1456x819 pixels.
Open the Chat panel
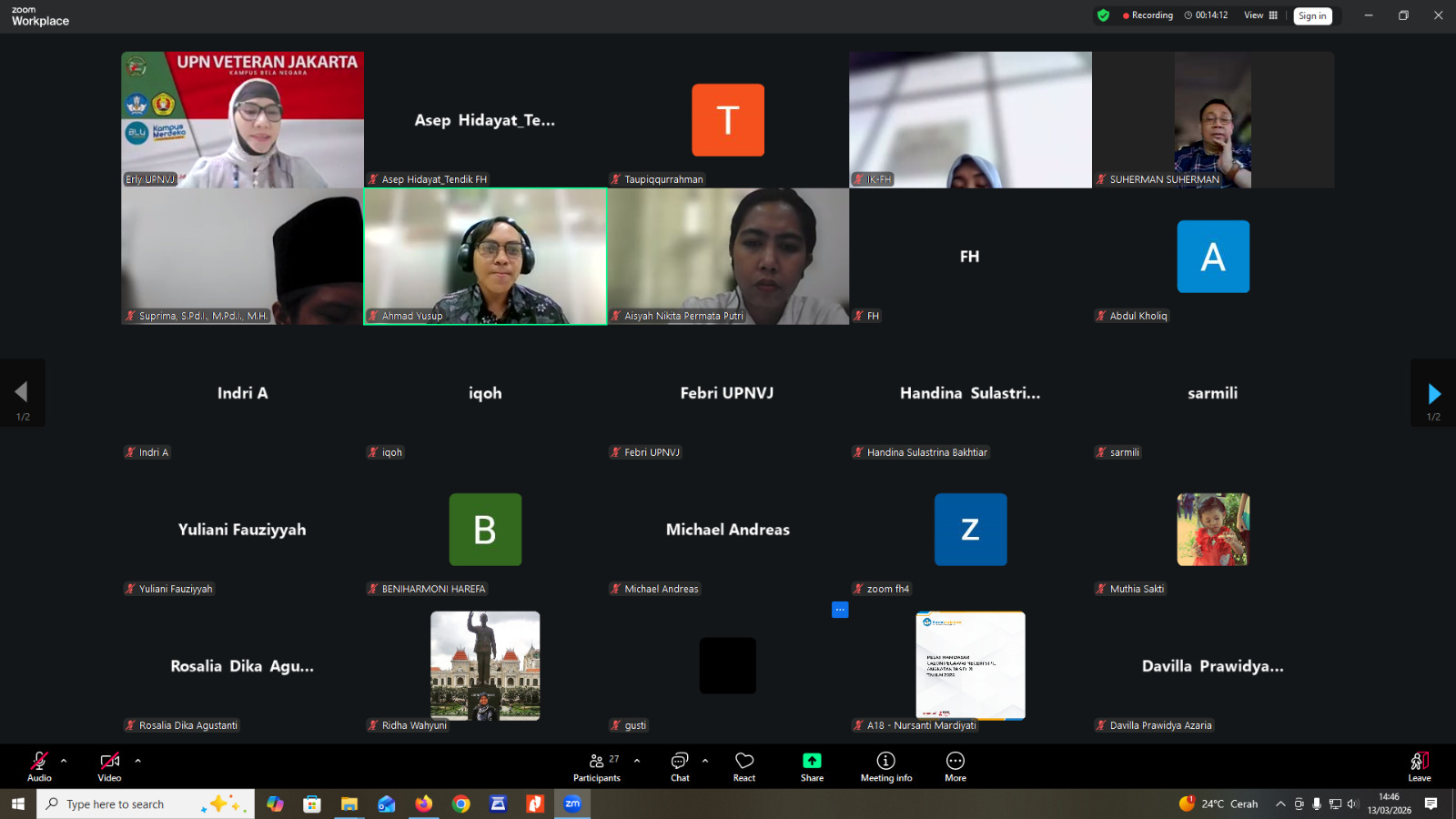pyautogui.click(x=680, y=766)
